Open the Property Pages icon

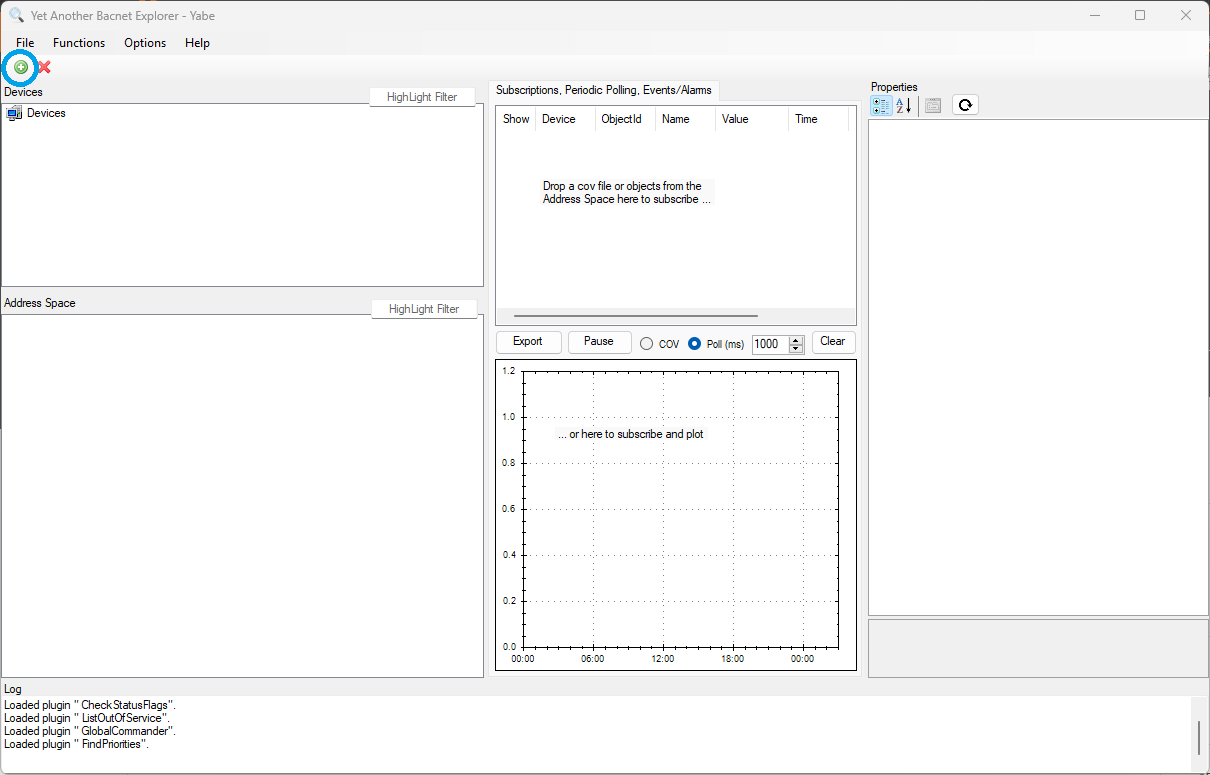tap(933, 105)
